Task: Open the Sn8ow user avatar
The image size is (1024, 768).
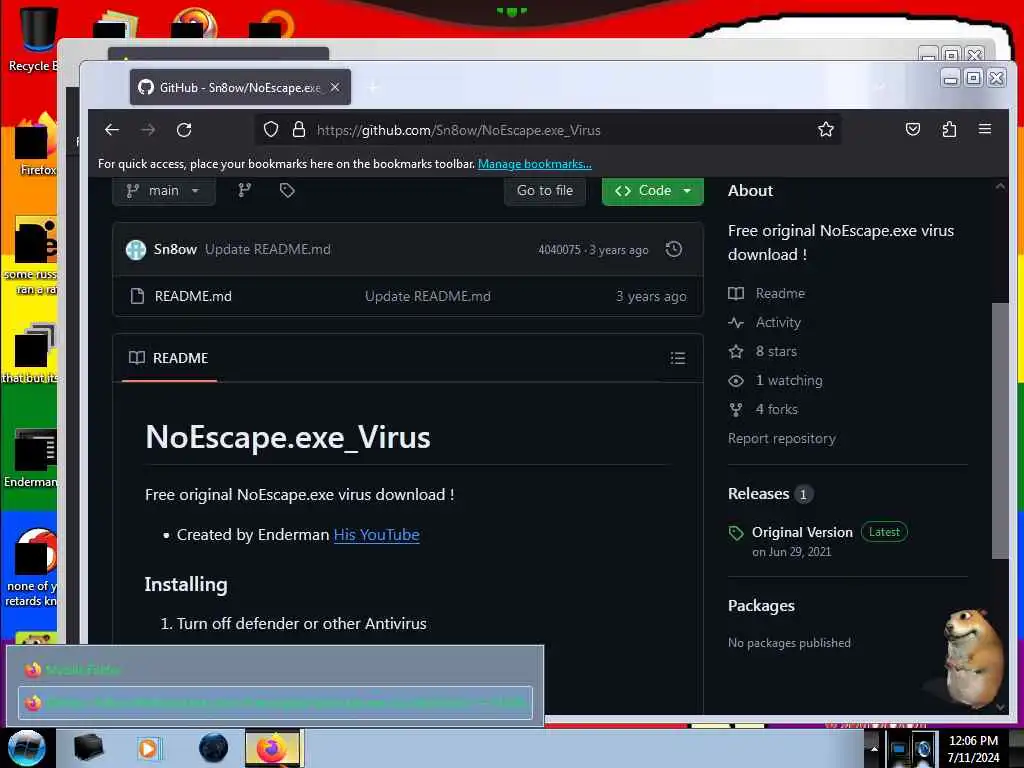Action: pos(136,249)
